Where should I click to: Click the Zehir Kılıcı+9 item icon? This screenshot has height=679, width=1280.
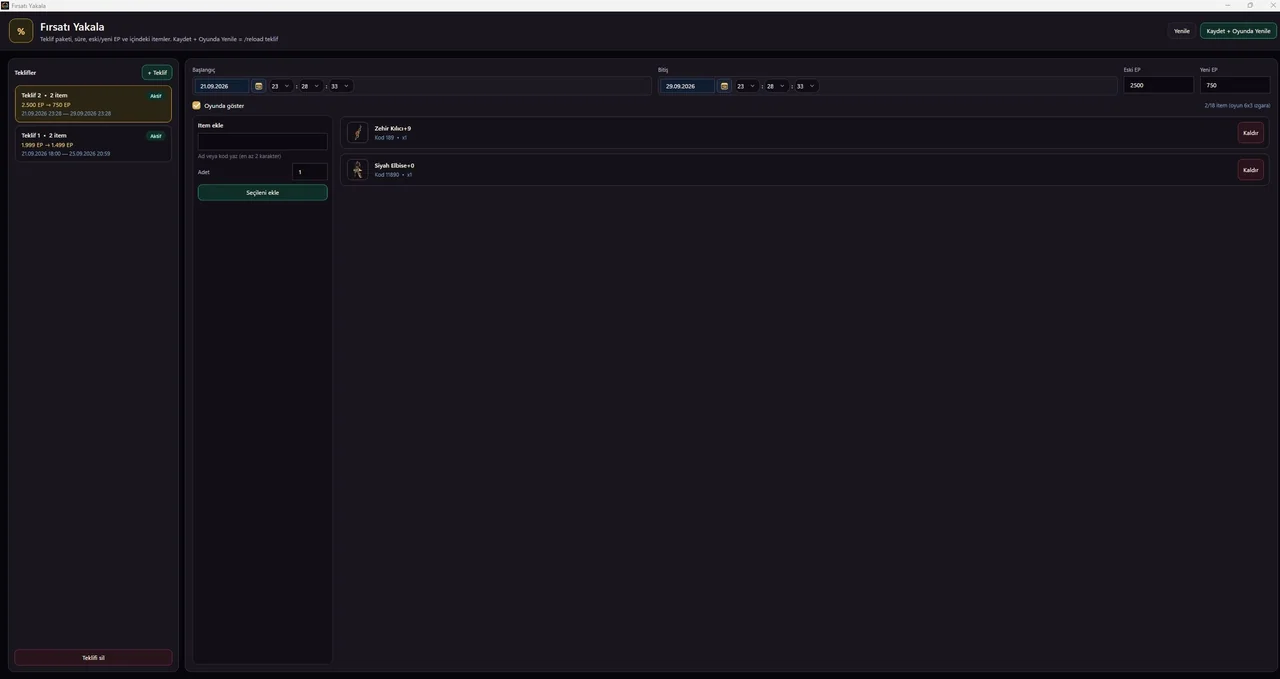358,133
